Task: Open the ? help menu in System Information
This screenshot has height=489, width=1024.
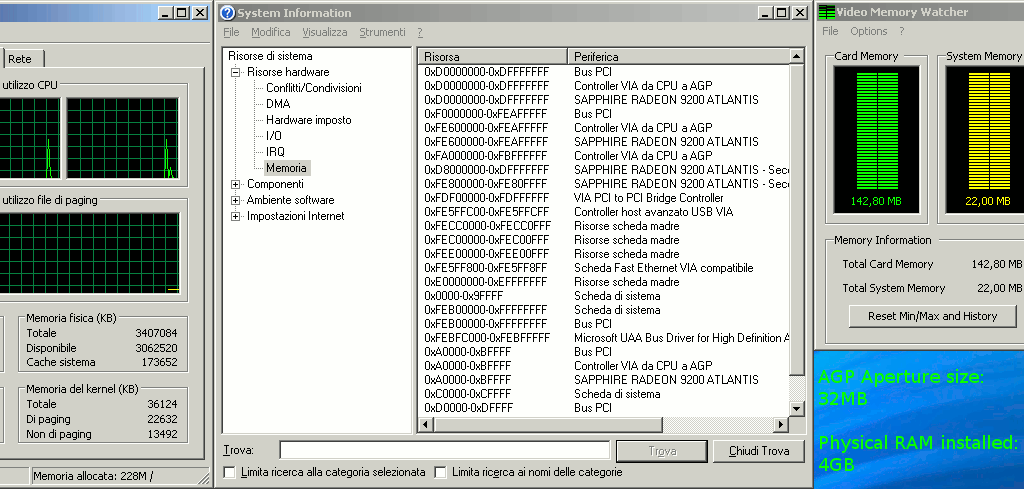Action: coord(420,32)
